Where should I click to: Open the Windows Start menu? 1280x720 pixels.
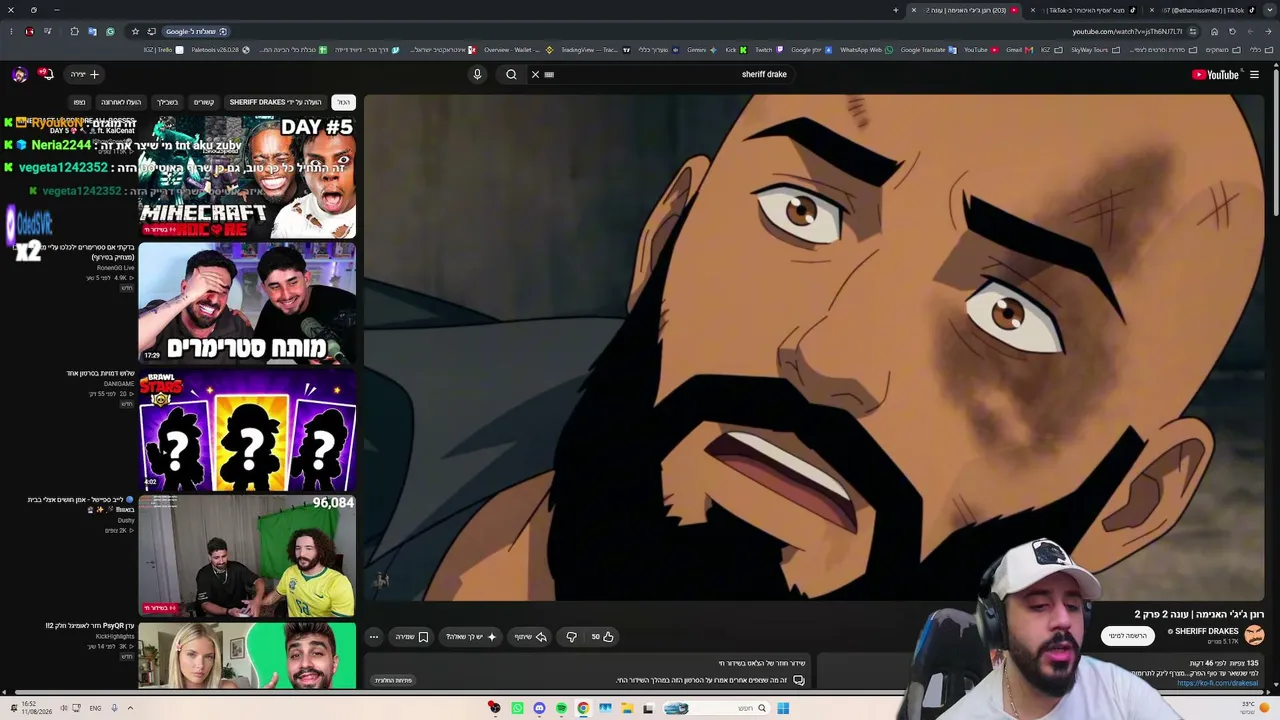[783, 708]
